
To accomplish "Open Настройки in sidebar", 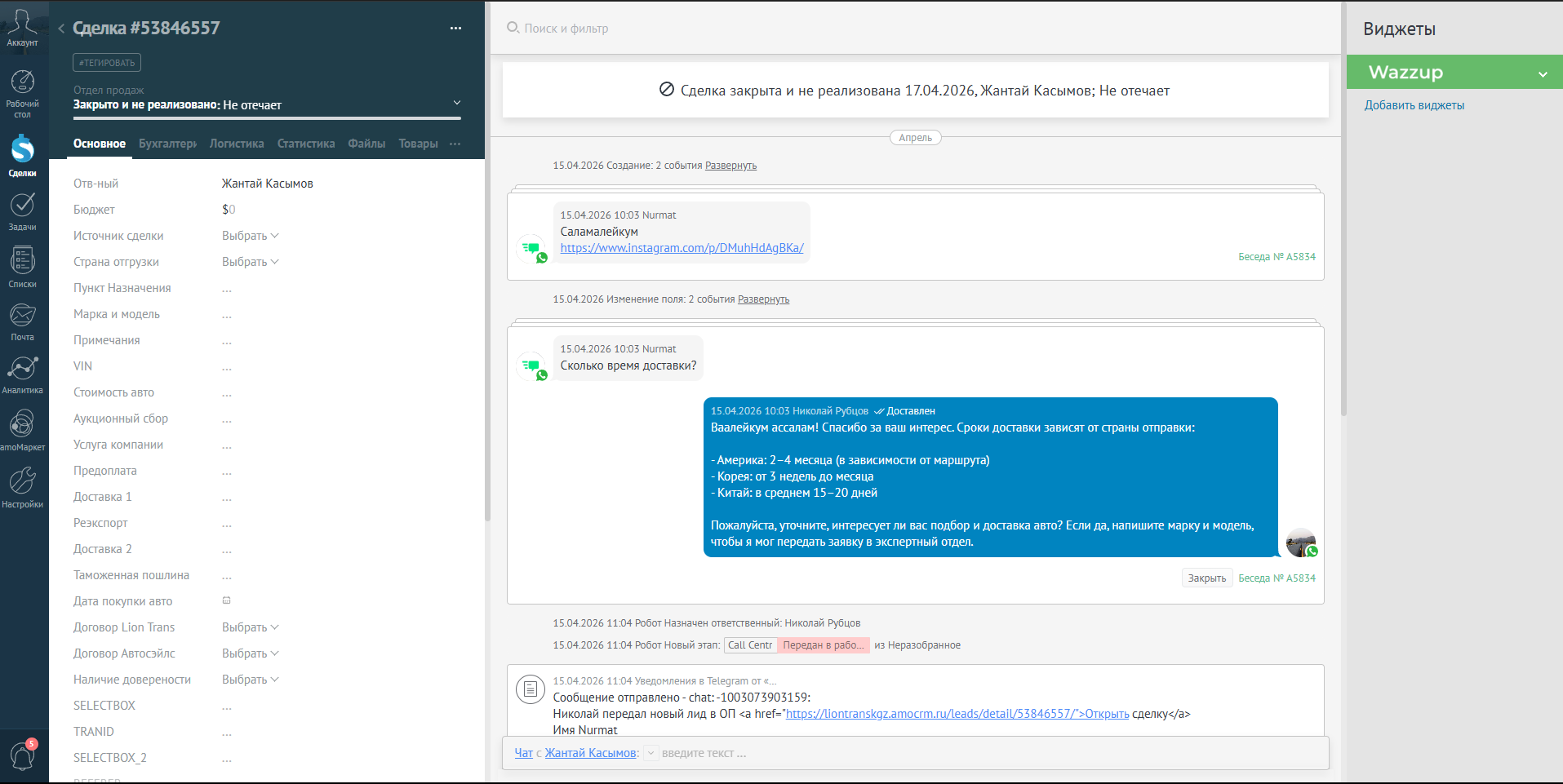I will click(x=22, y=487).
